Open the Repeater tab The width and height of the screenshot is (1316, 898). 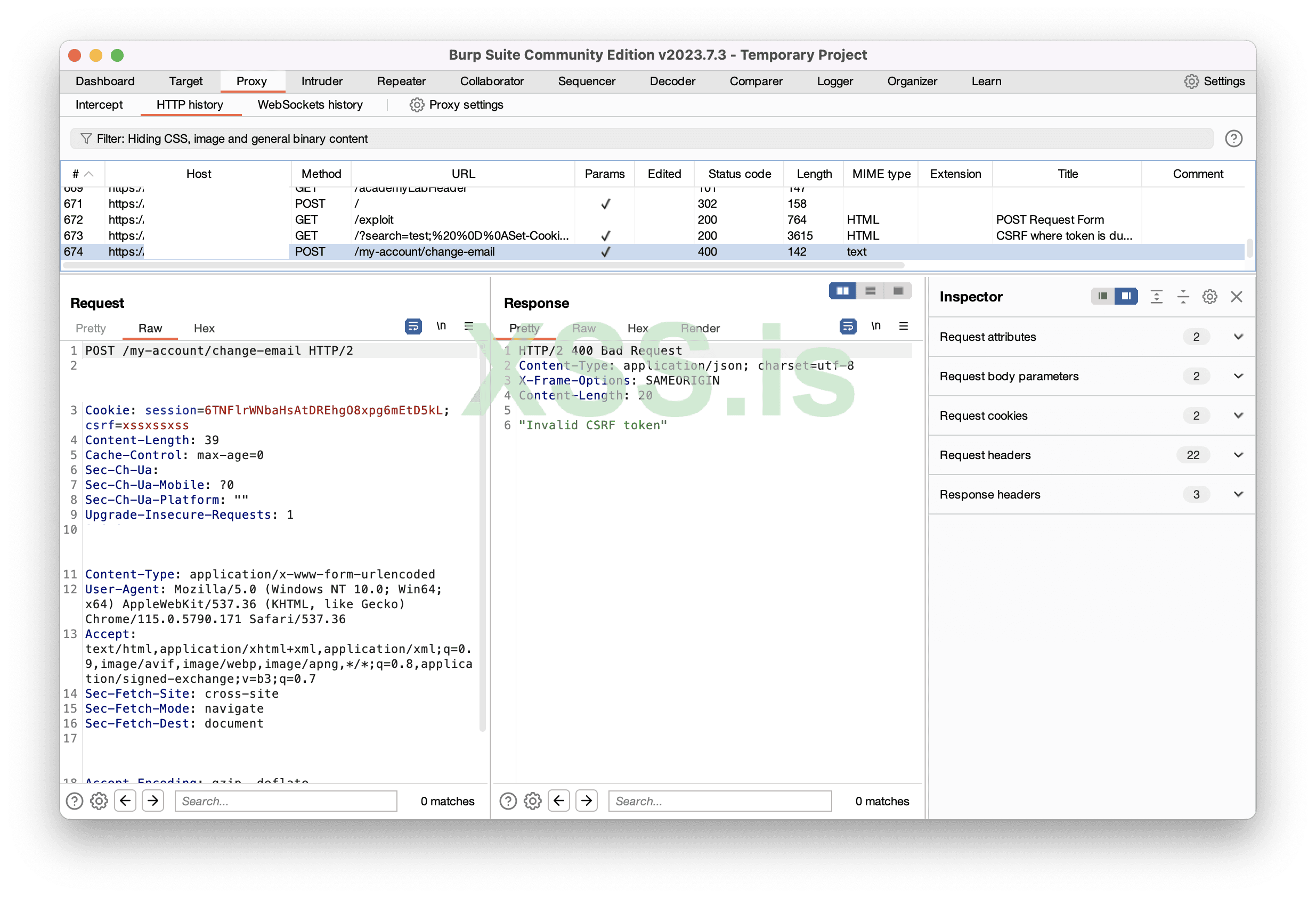point(401,81)
